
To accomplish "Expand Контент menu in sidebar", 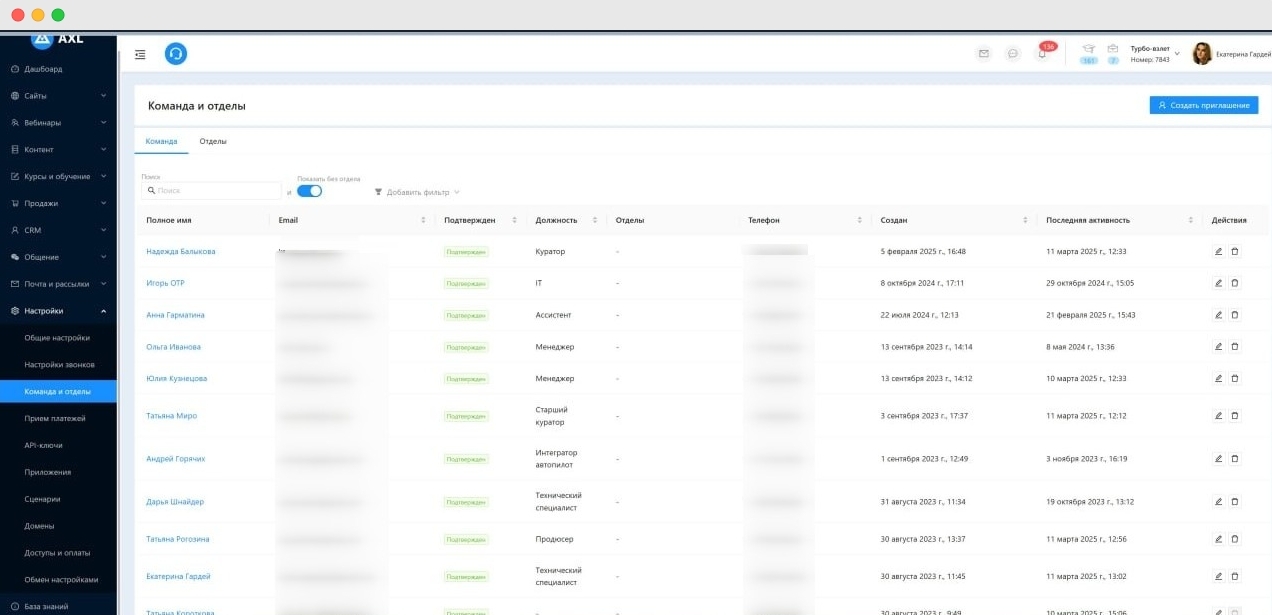I will [58, 150].
